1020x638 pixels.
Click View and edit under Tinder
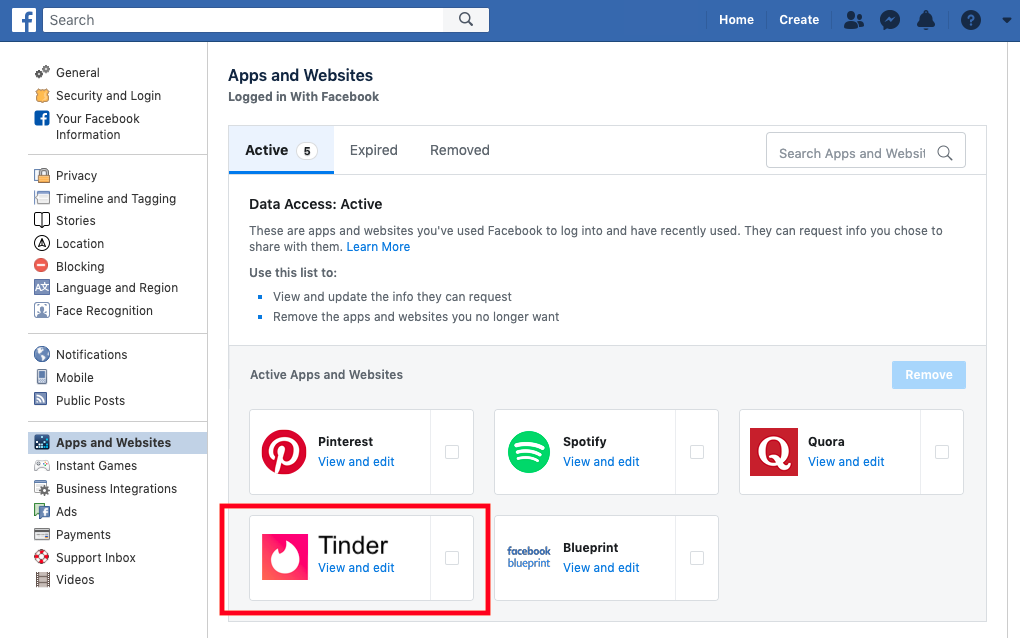pos(356,567)
